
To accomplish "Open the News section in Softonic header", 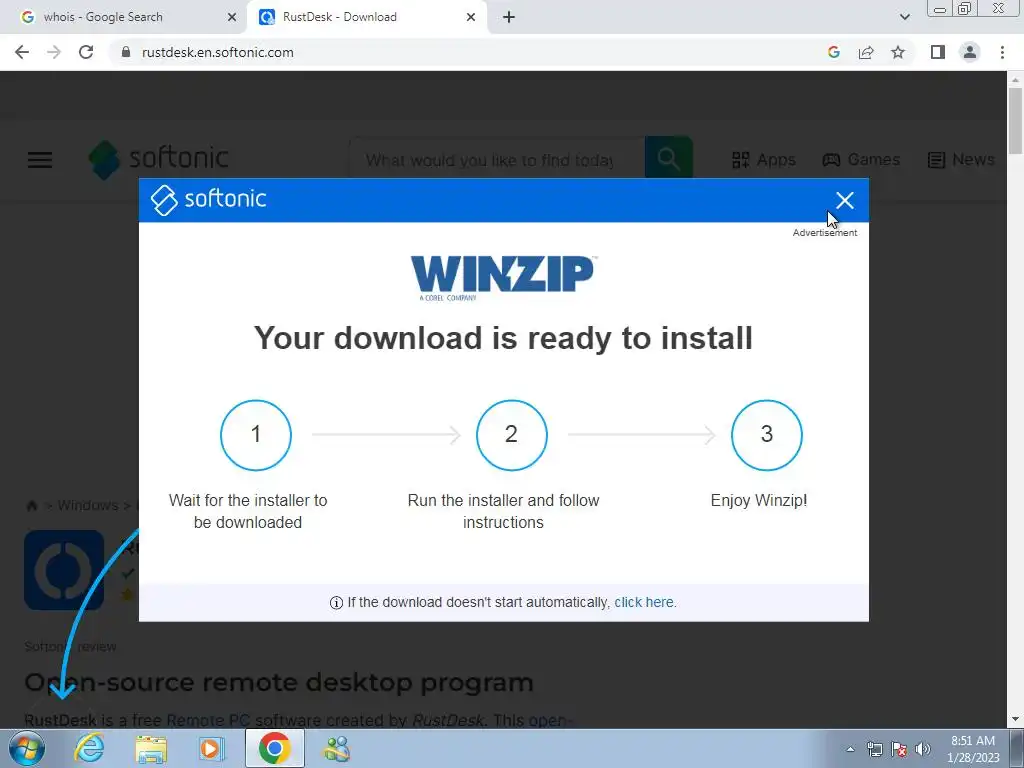I will click(961, 159).
